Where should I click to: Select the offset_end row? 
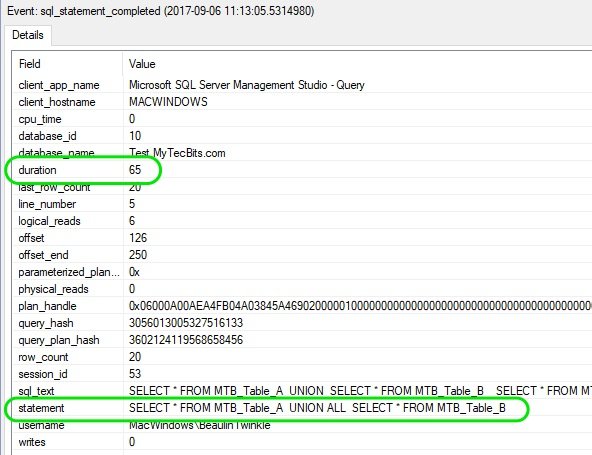(302, 255)
